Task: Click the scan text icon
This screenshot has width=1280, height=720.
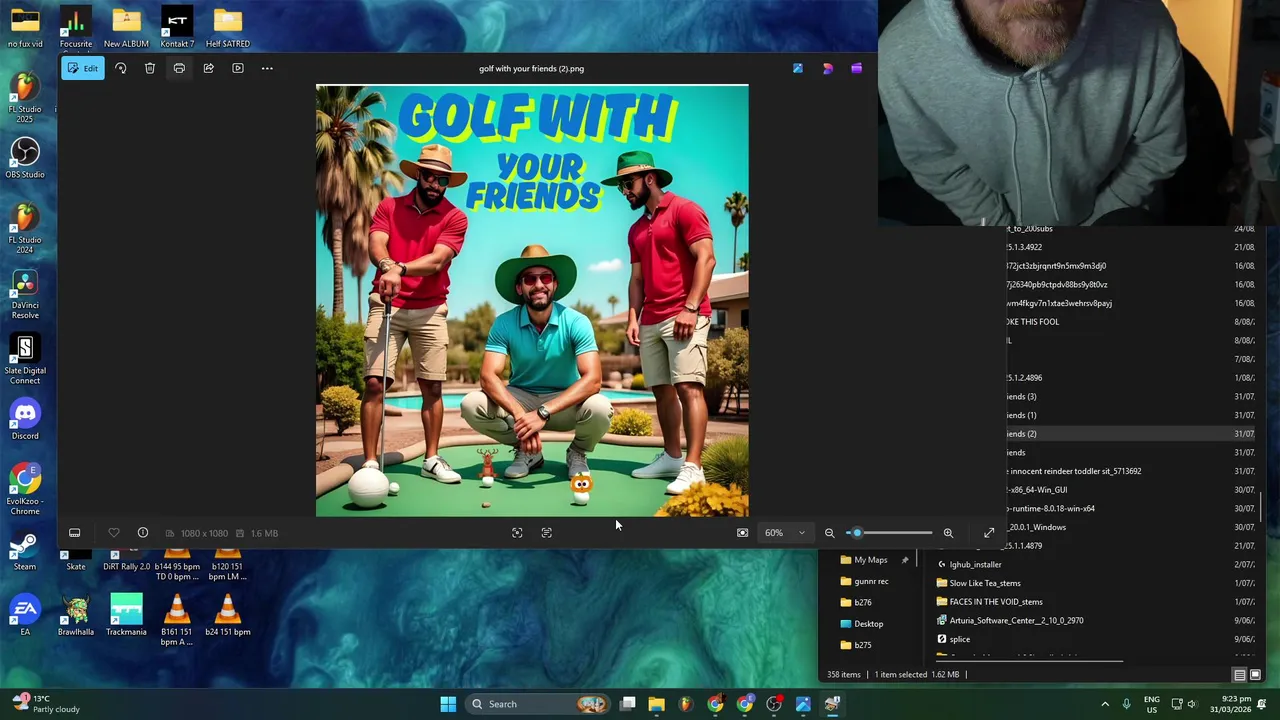Action: [x=546, y=533]
